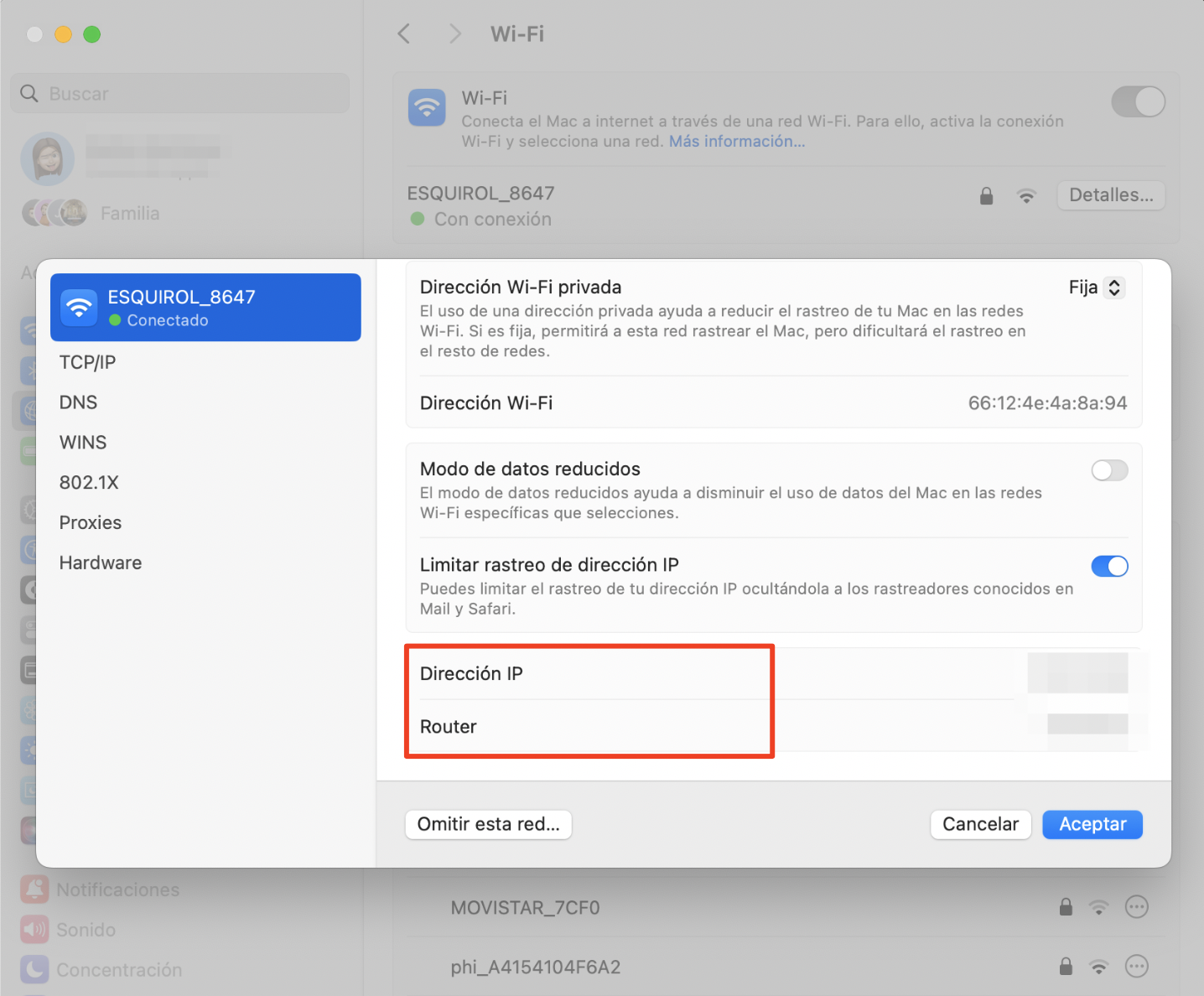The image size is (1204, 996).
Task: Click the Concentración moon icon
Action: [34, 969]
